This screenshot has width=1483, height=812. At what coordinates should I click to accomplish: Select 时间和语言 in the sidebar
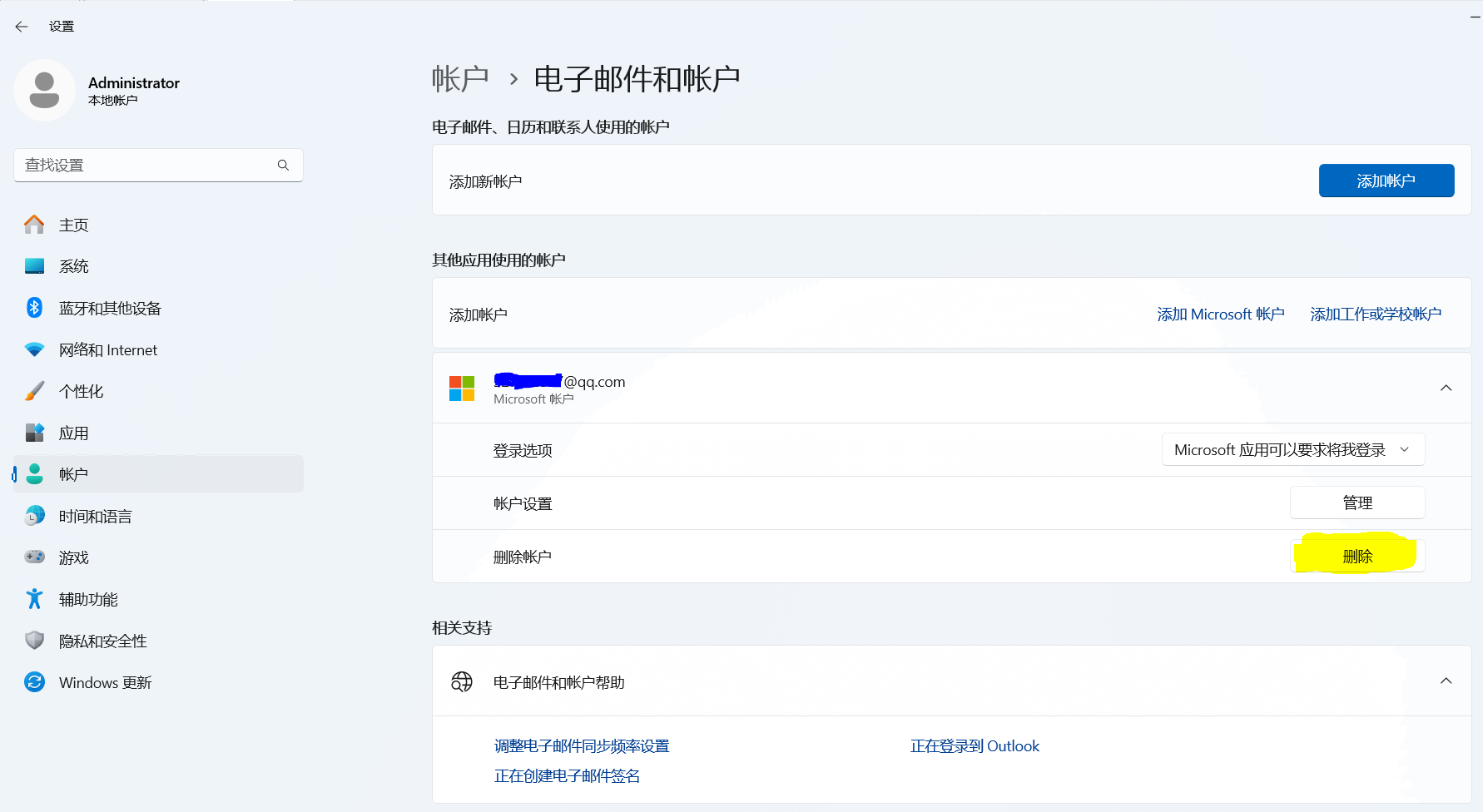tap(95, 517)
